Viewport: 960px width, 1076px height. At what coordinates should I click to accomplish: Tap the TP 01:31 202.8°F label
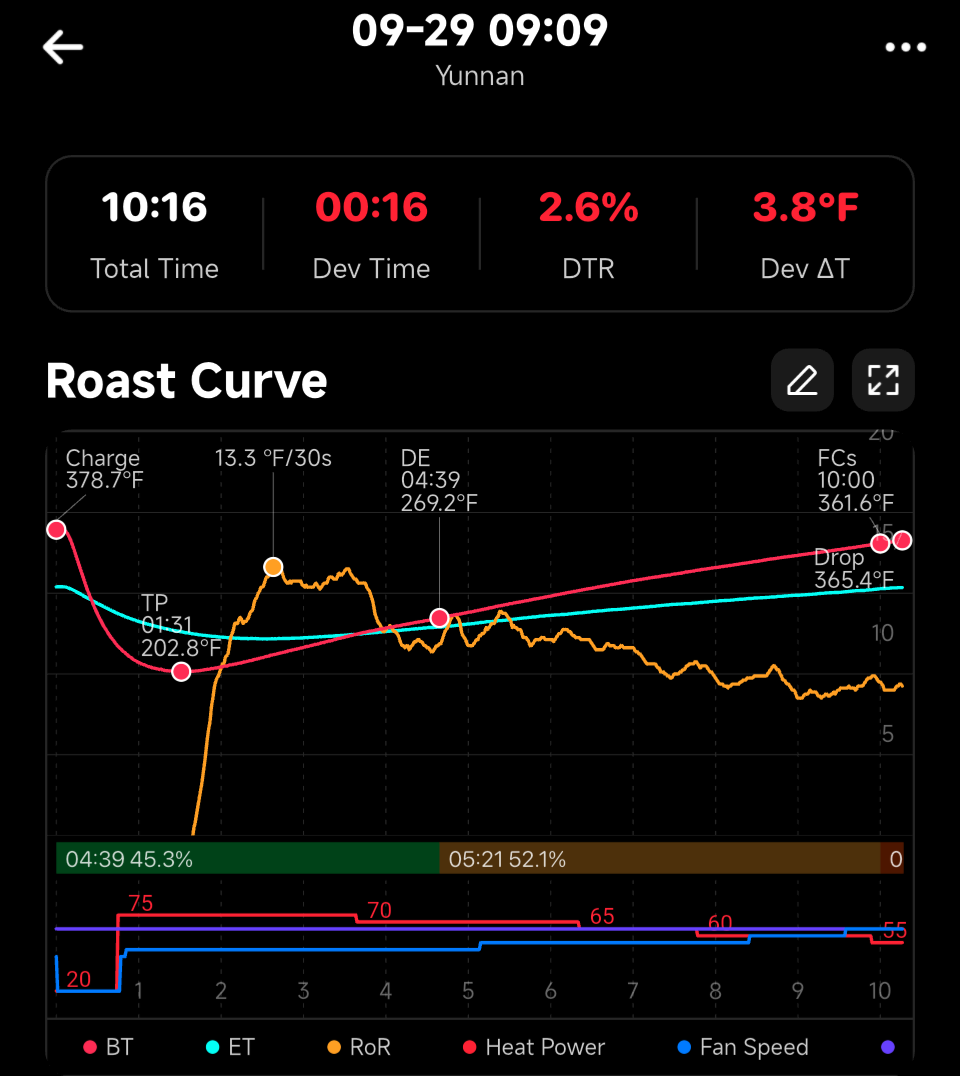click(181, 625)
